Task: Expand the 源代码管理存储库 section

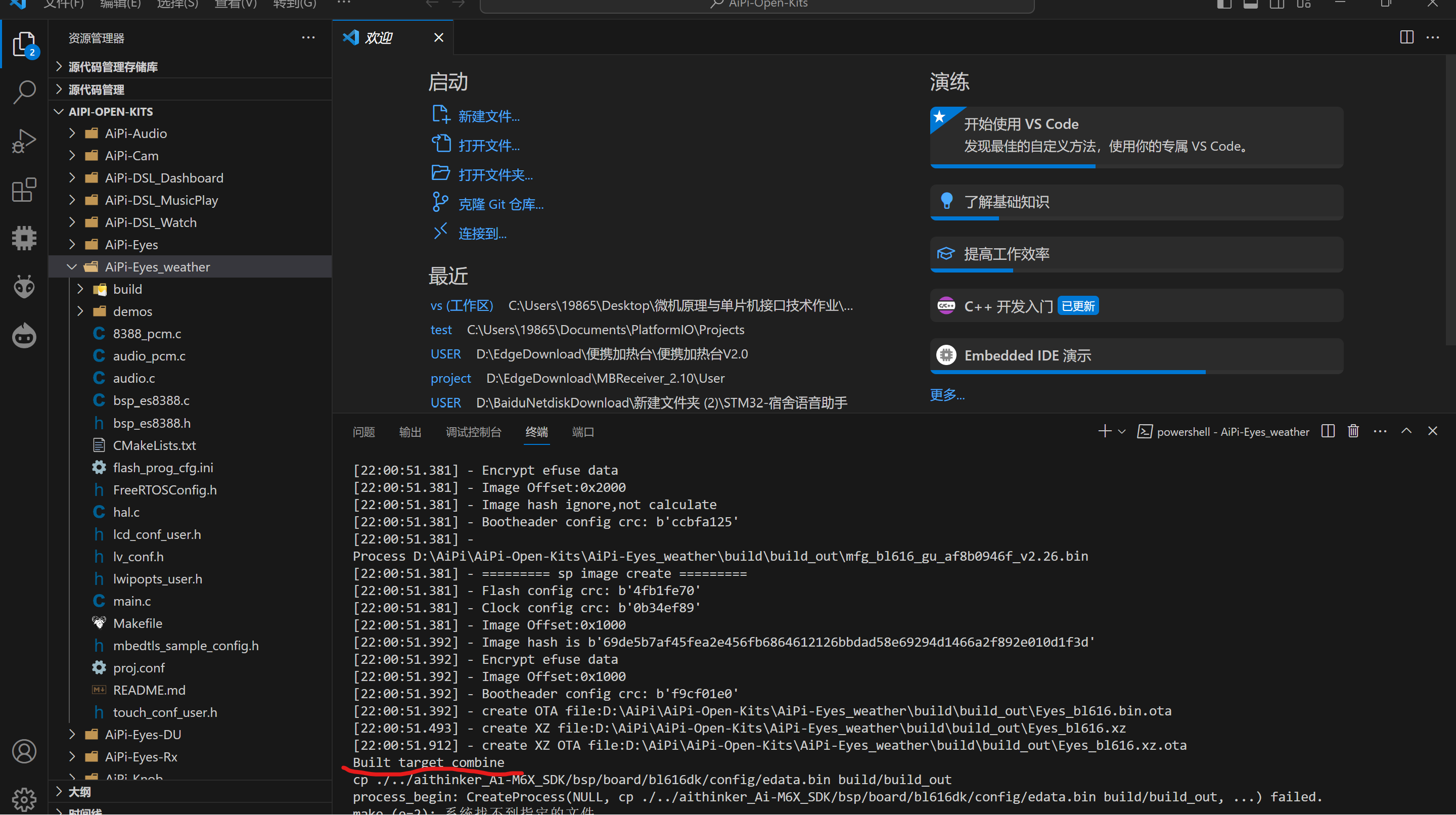Action: [190, 67]
